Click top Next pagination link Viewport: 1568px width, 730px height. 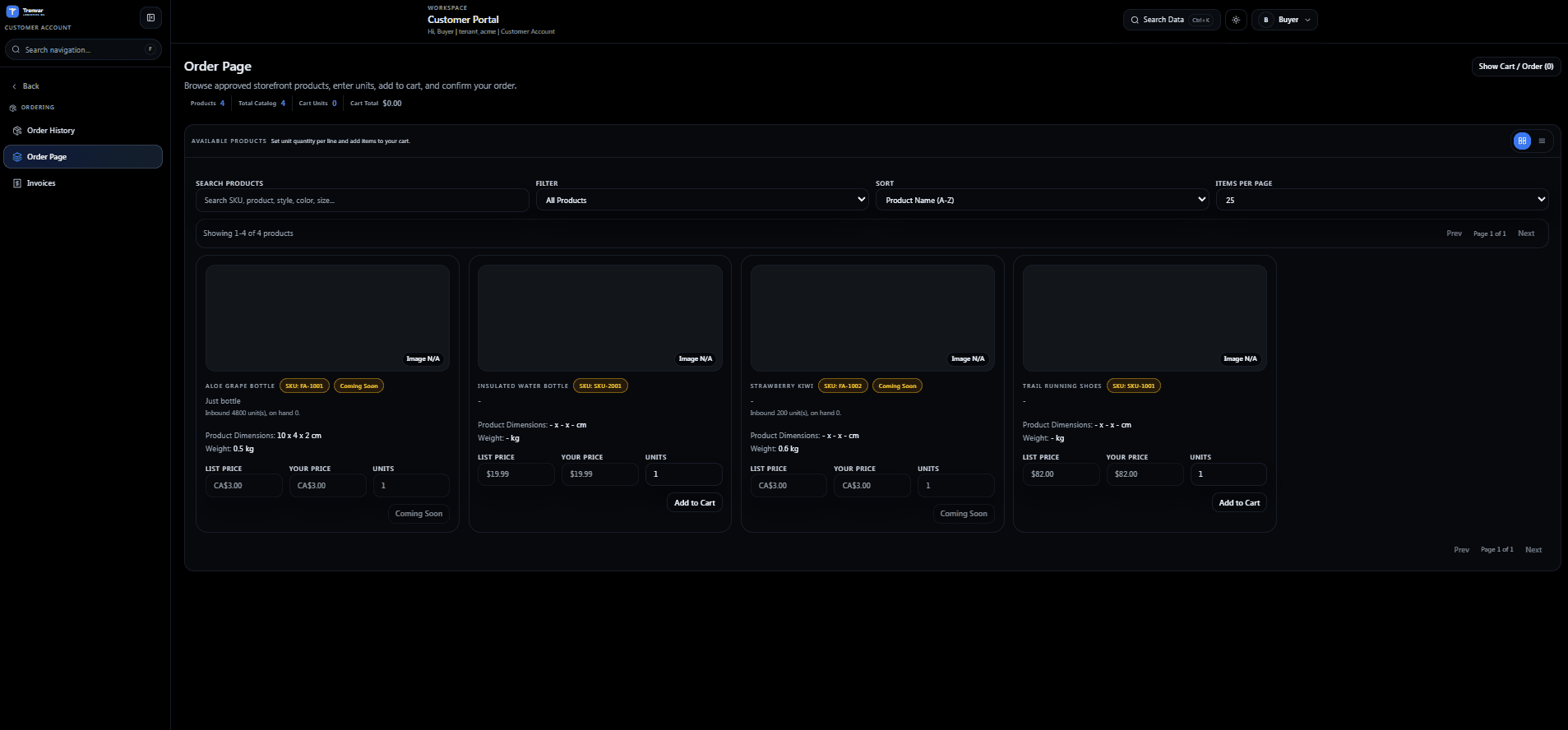[x=1526, y=233]
